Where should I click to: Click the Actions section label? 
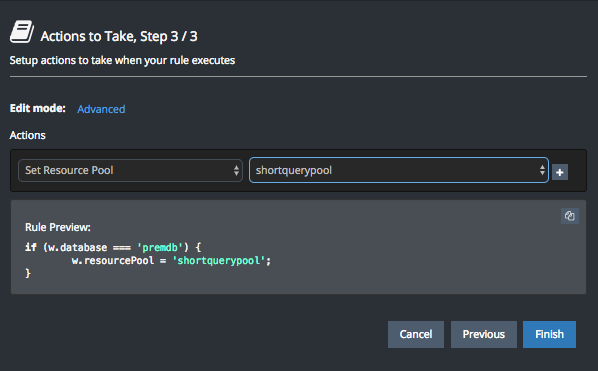[27, 135]
